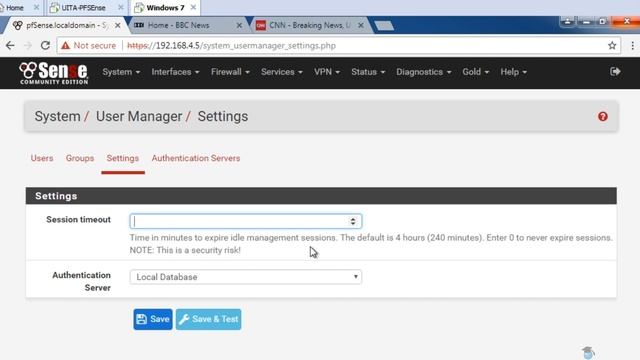Close the pfSense.localdomain browser tab
Viewport: 640px width, 360px height.
click(x=118, y=25)
